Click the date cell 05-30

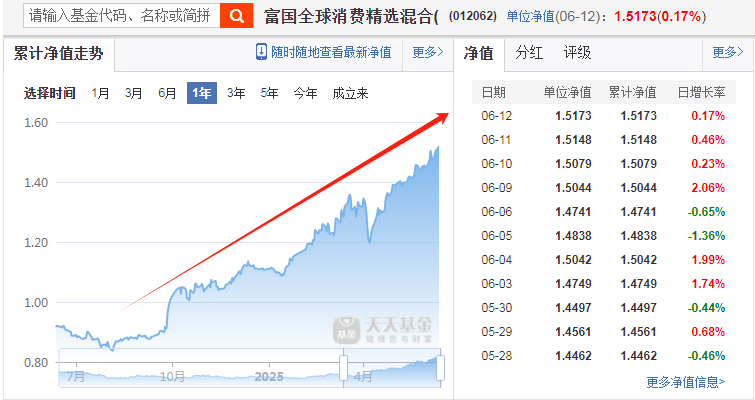496,308
